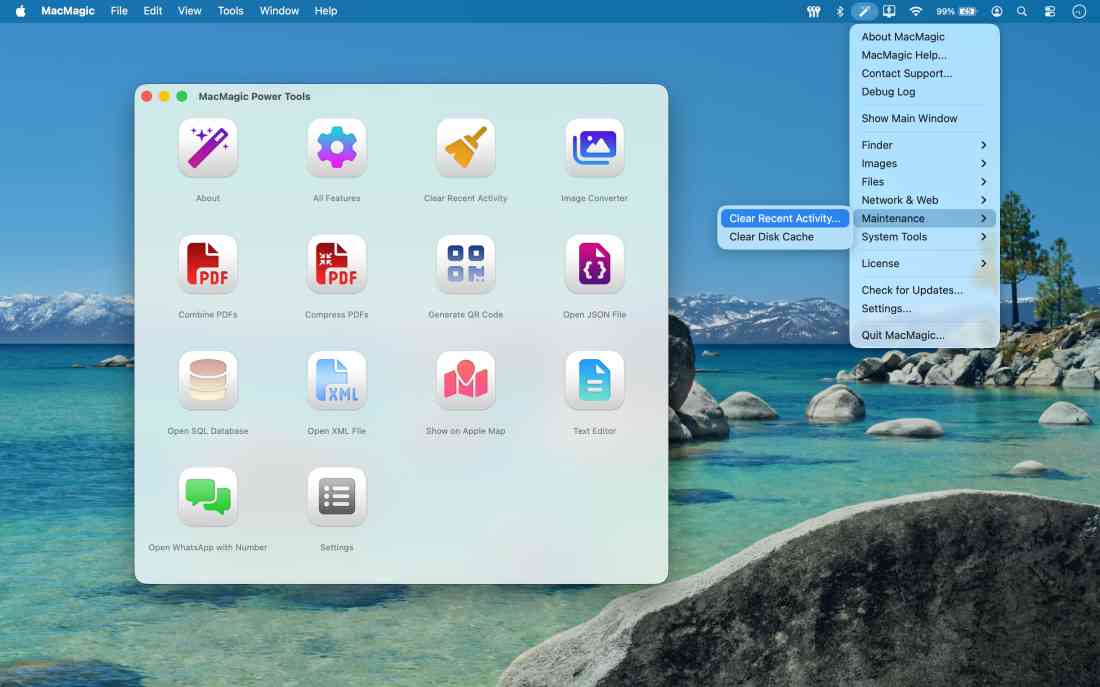Open the JSON File viewer tool
Image resolution: width=1100 pixels, height=687 pixels.
[x=594, y=263]
